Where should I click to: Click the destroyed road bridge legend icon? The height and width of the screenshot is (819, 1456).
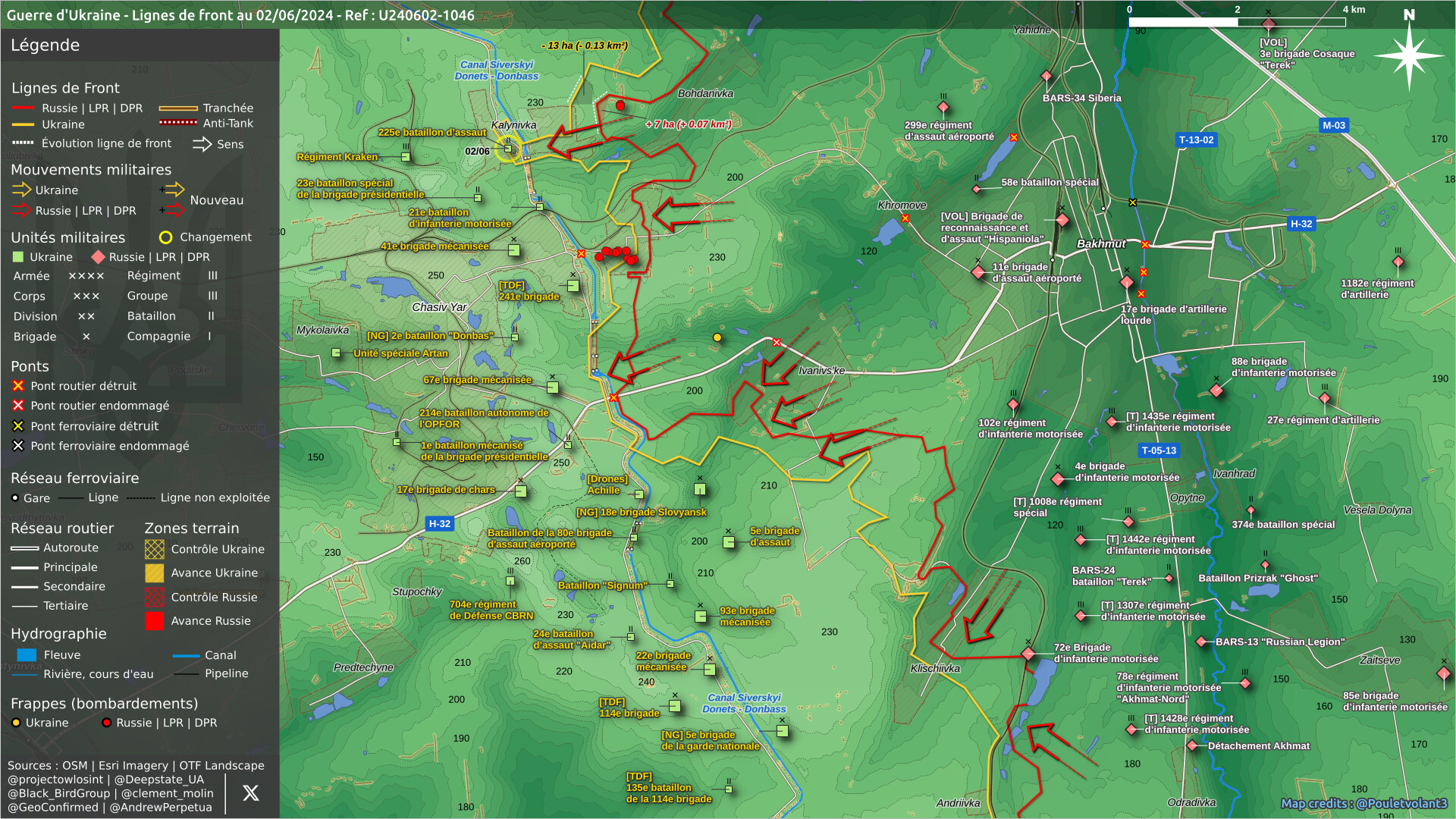pyautogui.click(x=18, y=386)
